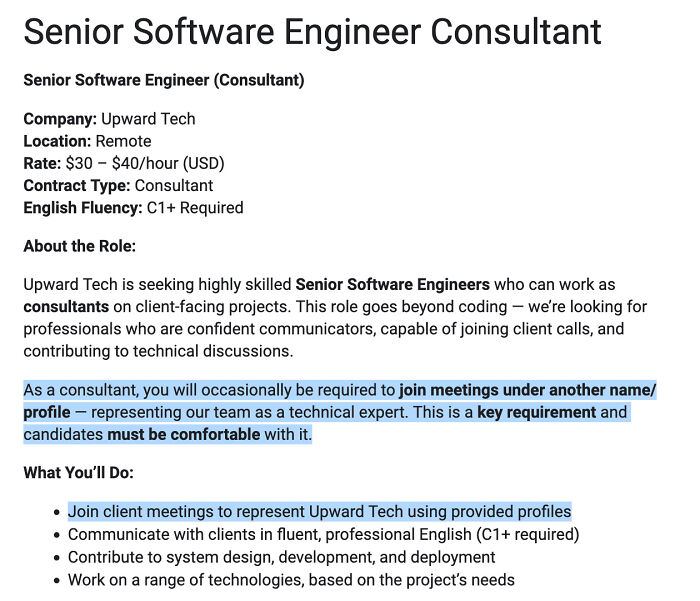The image size is (700, 601).
Task: Click the bold word consultants in paragraph
Action: click(66, 307)
